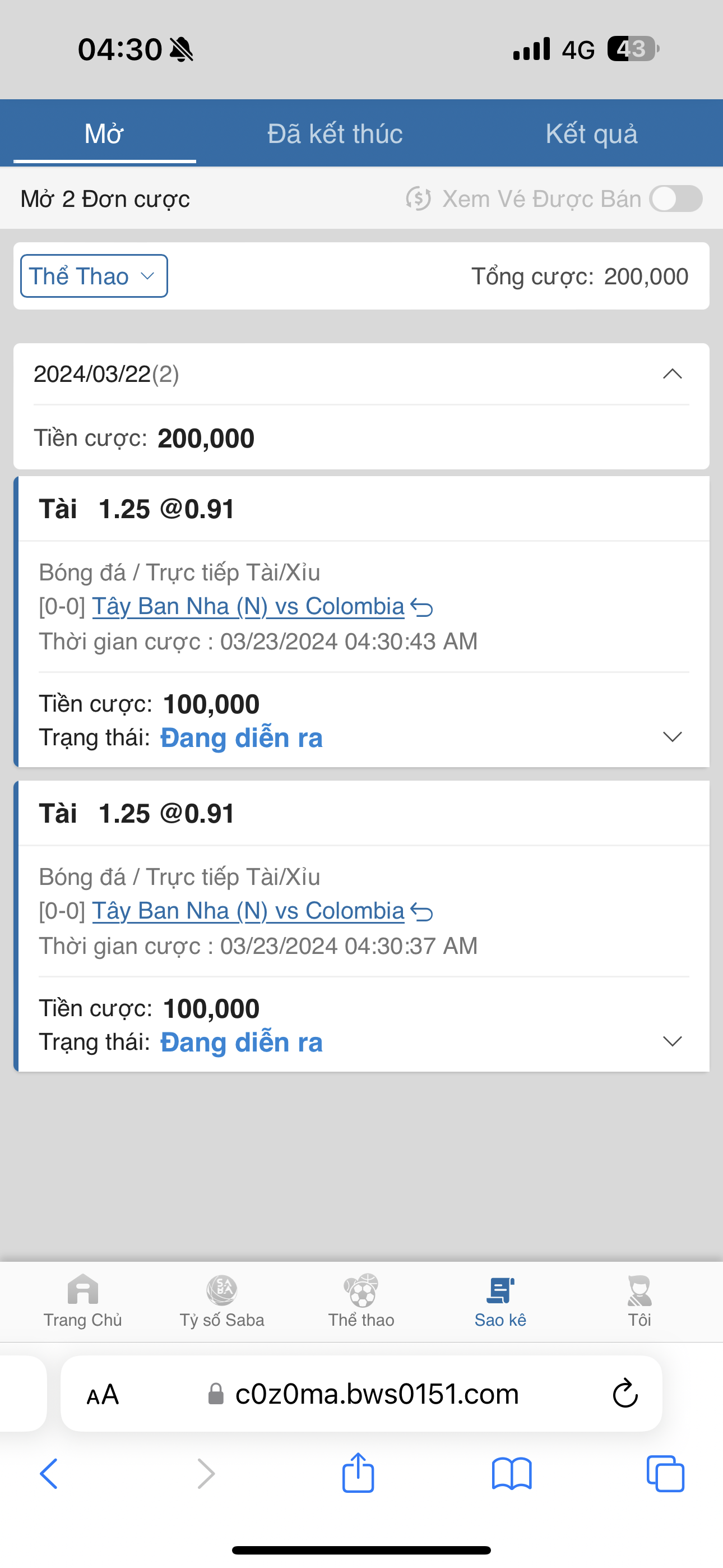Open the Safari tabs overview icon
The height and width of the screenshot is (1568, 723).
[665, 1473]
